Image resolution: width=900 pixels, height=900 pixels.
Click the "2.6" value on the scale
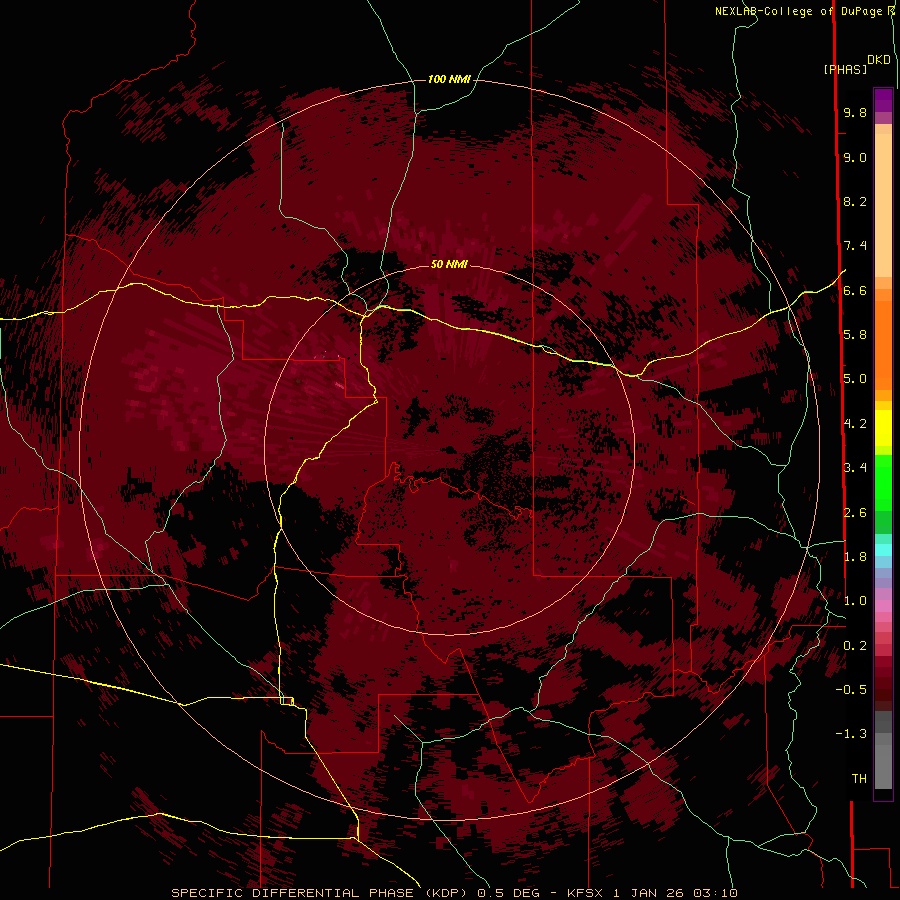pos(855,513)
